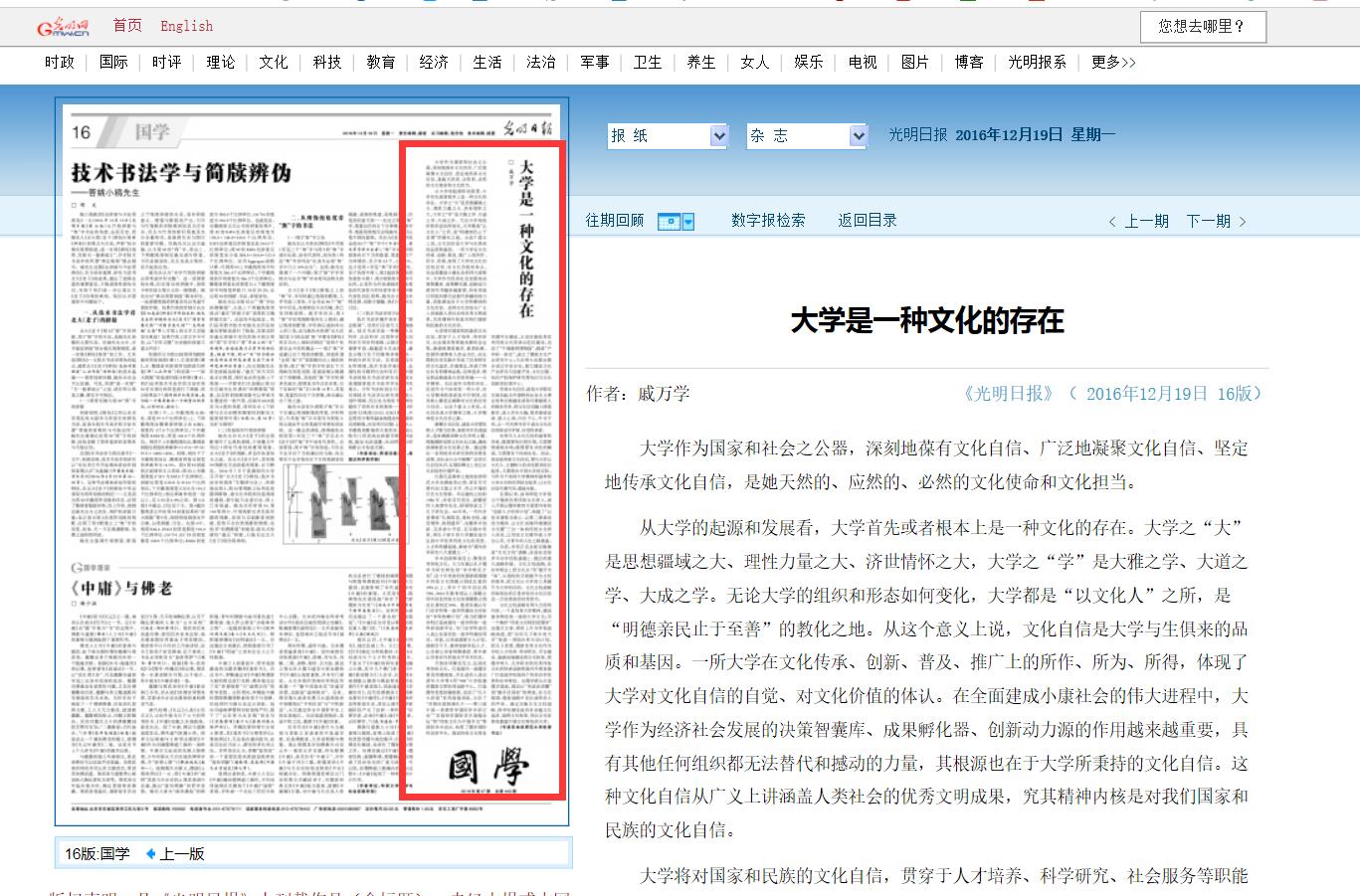The width and height of the screenshot is (1360, 896).
Task: Click the 光明日报 masthead in page thumbnail
Action: (525, 129)
